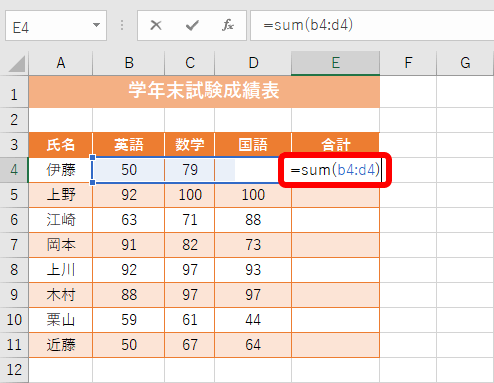Click the name cell 上野
Viewport: 494px width, 383px height.
[61, 195]
